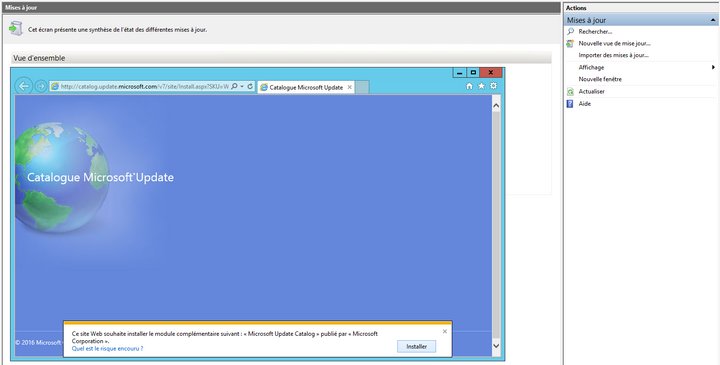Click Rechercher... in Actions pane
The image size is (720, 365).
click(595, 32)
